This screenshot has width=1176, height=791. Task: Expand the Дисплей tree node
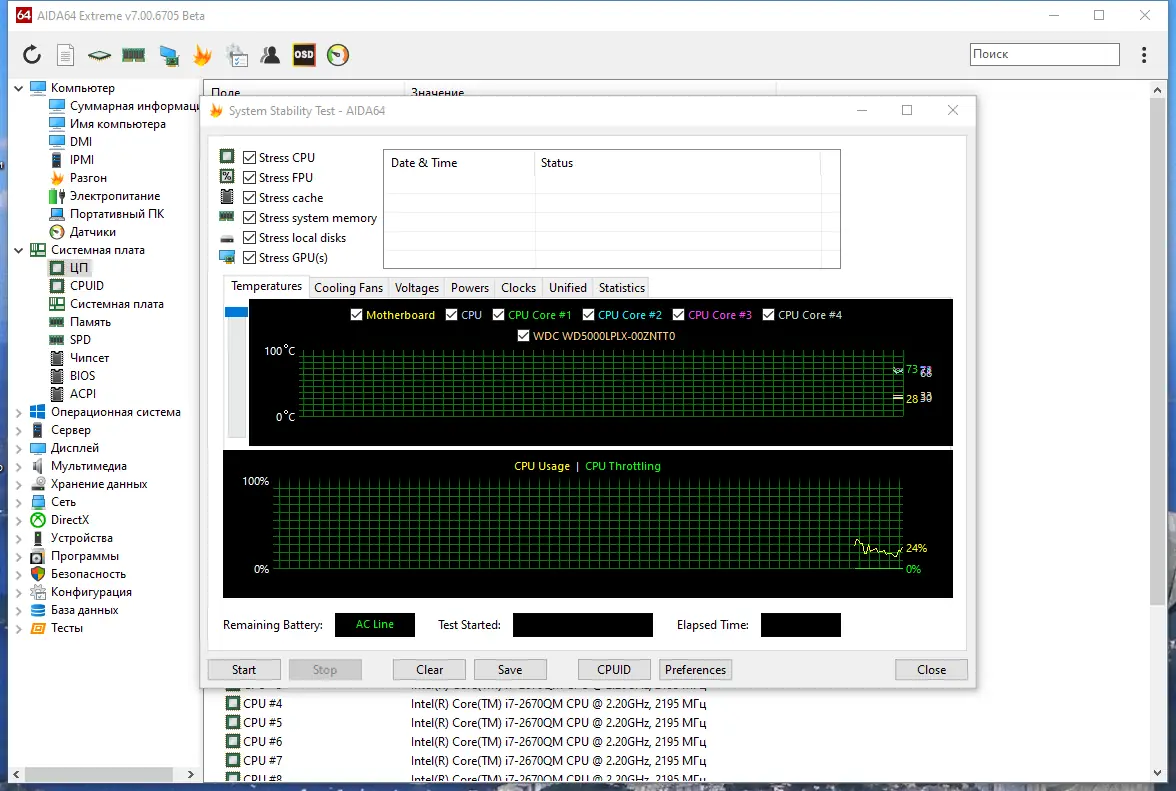(x=19, y=448)
